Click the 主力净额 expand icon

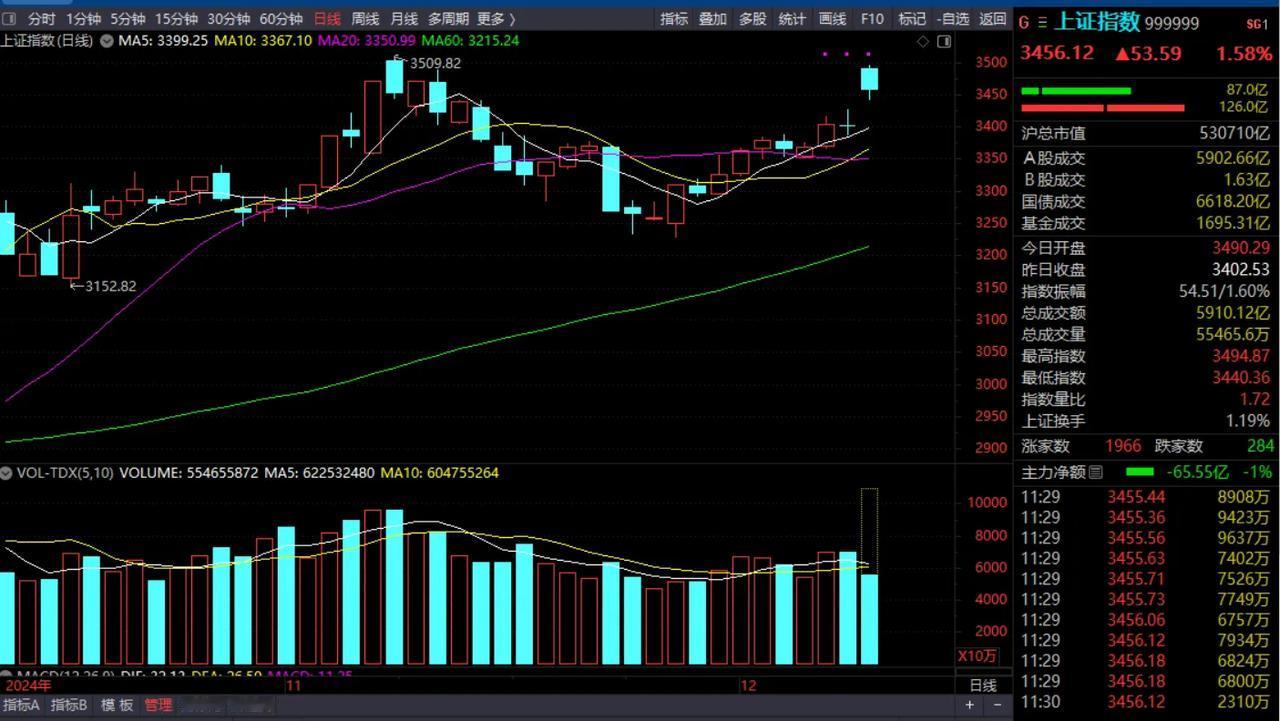(x=1096, y=472)
